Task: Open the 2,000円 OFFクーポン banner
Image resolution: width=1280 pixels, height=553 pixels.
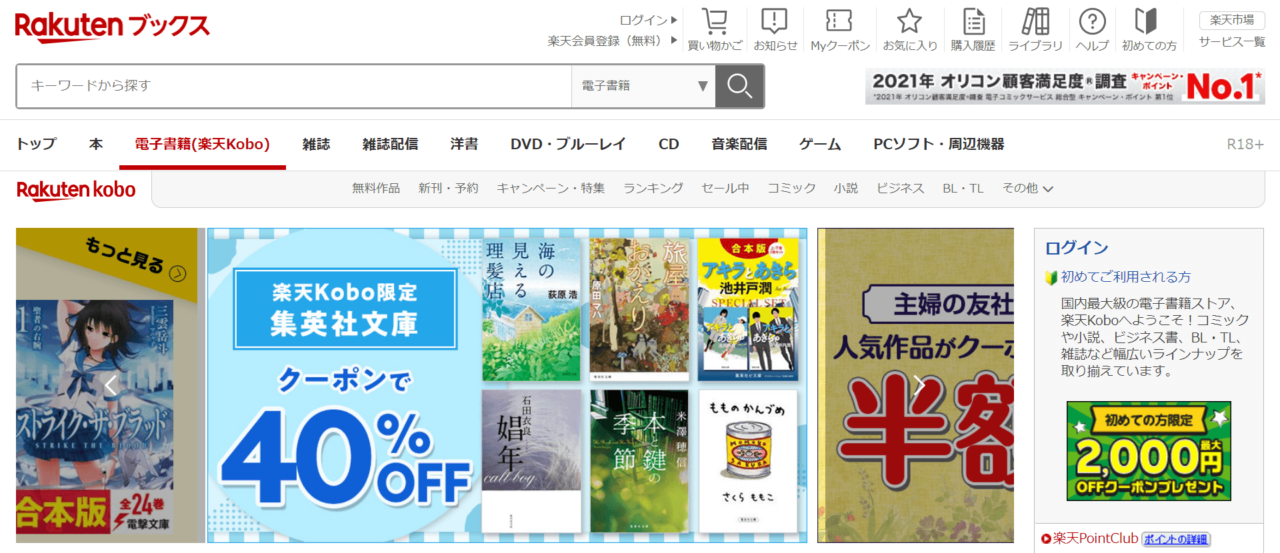Action: (1149, 451)
